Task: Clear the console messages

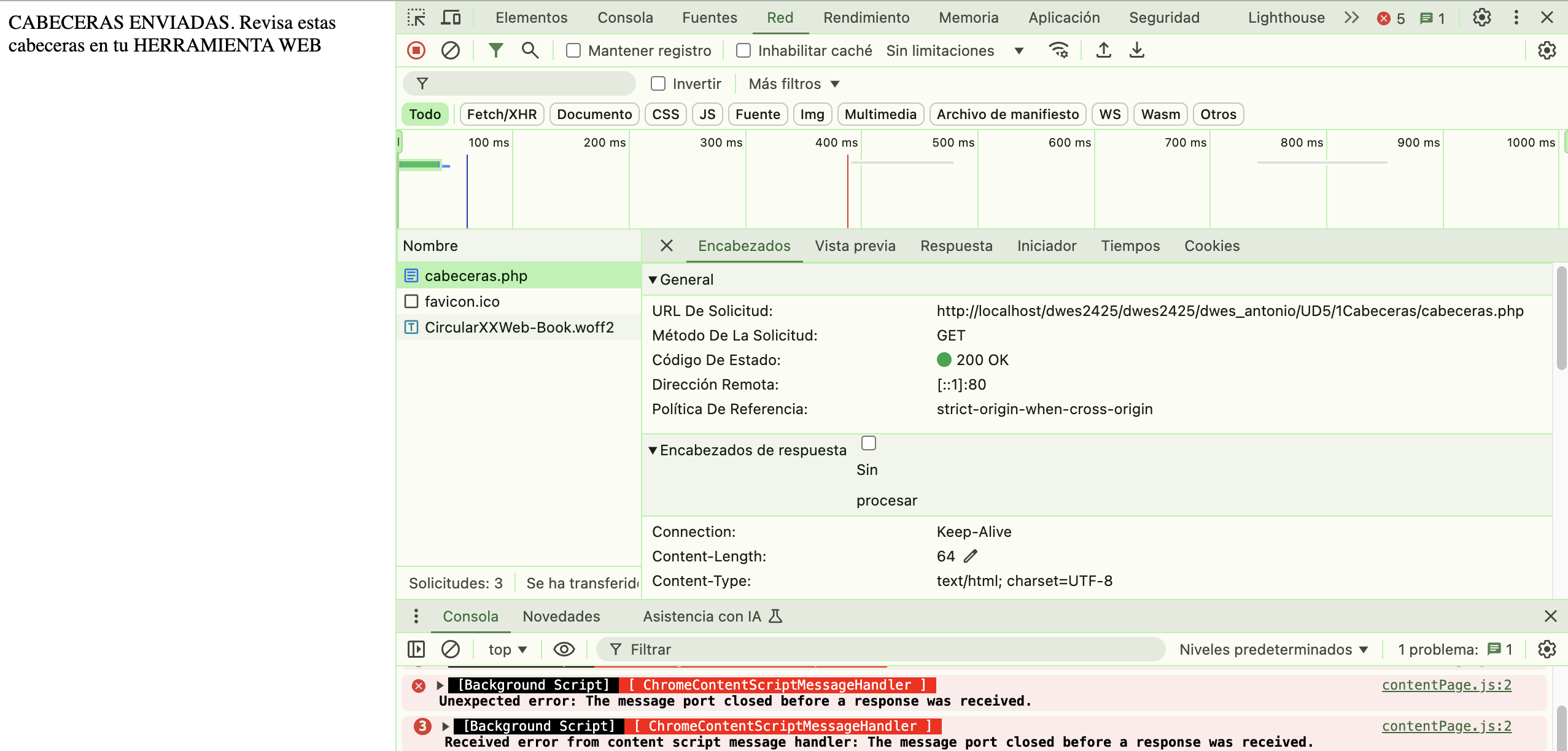Action: click(451, 649)
